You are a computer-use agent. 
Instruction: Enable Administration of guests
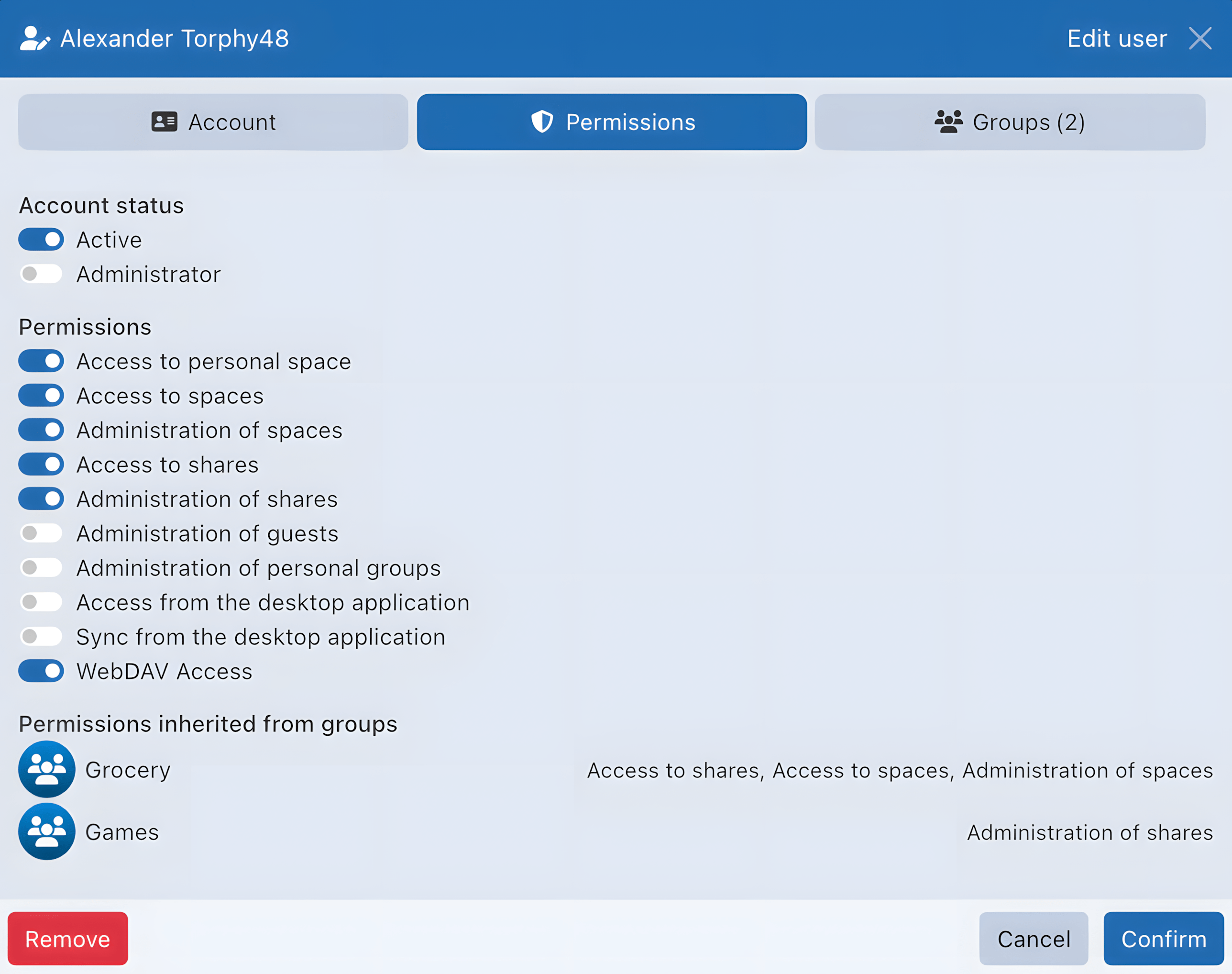click(x=41, y=532)
